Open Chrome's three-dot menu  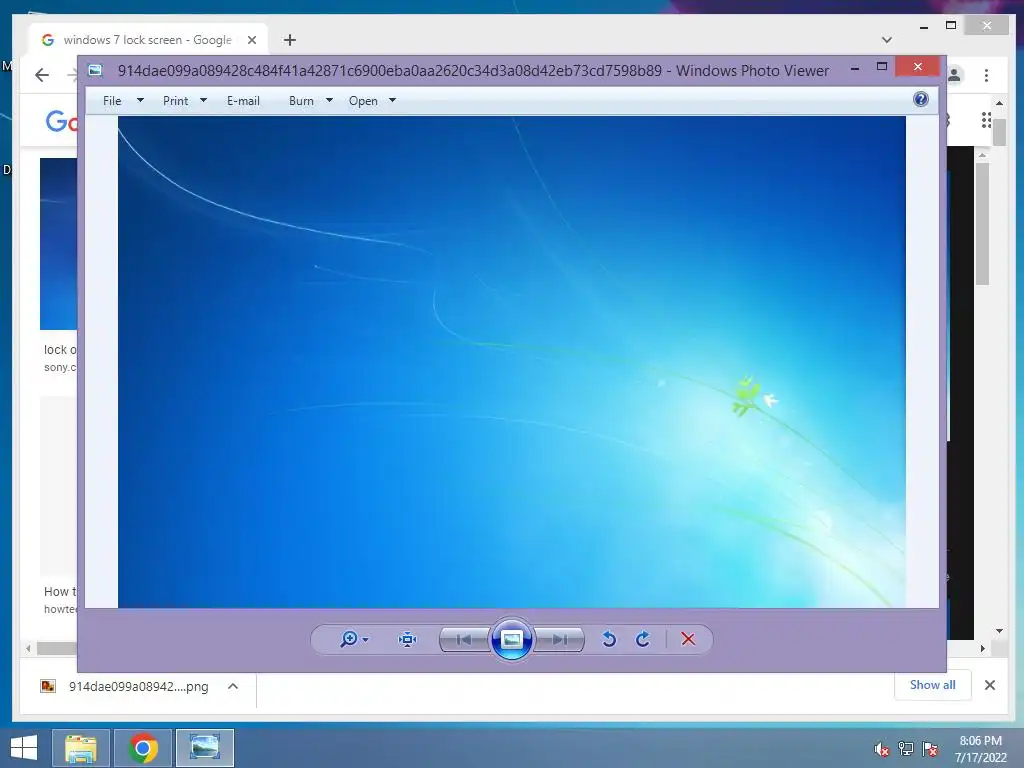pyautogui.click(x=986, y=75)
